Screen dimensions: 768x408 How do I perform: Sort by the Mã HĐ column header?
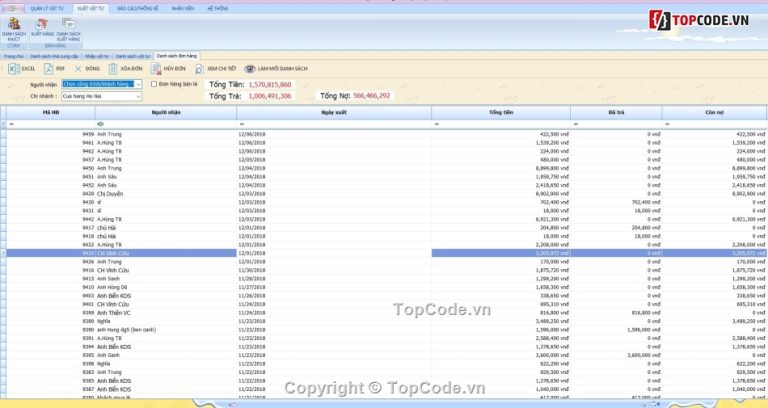pos(51,113)
